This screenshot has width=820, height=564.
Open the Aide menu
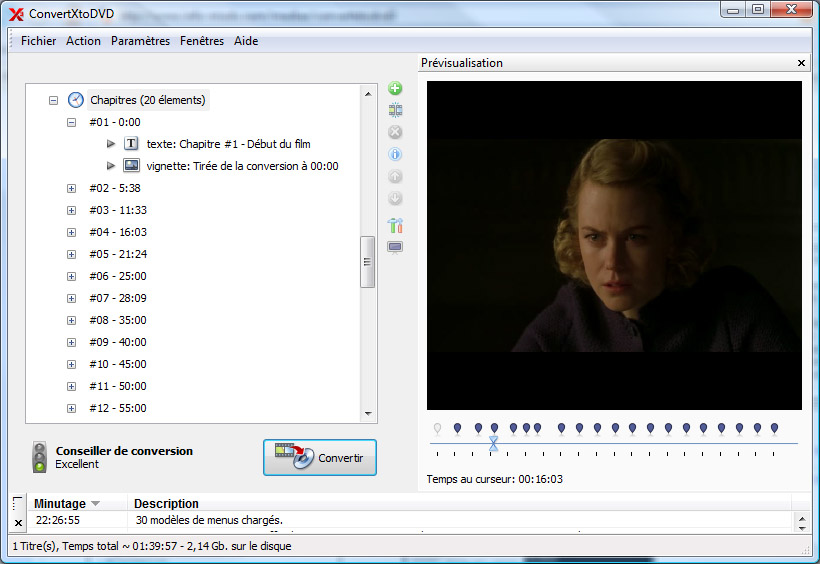click(246, 41)
